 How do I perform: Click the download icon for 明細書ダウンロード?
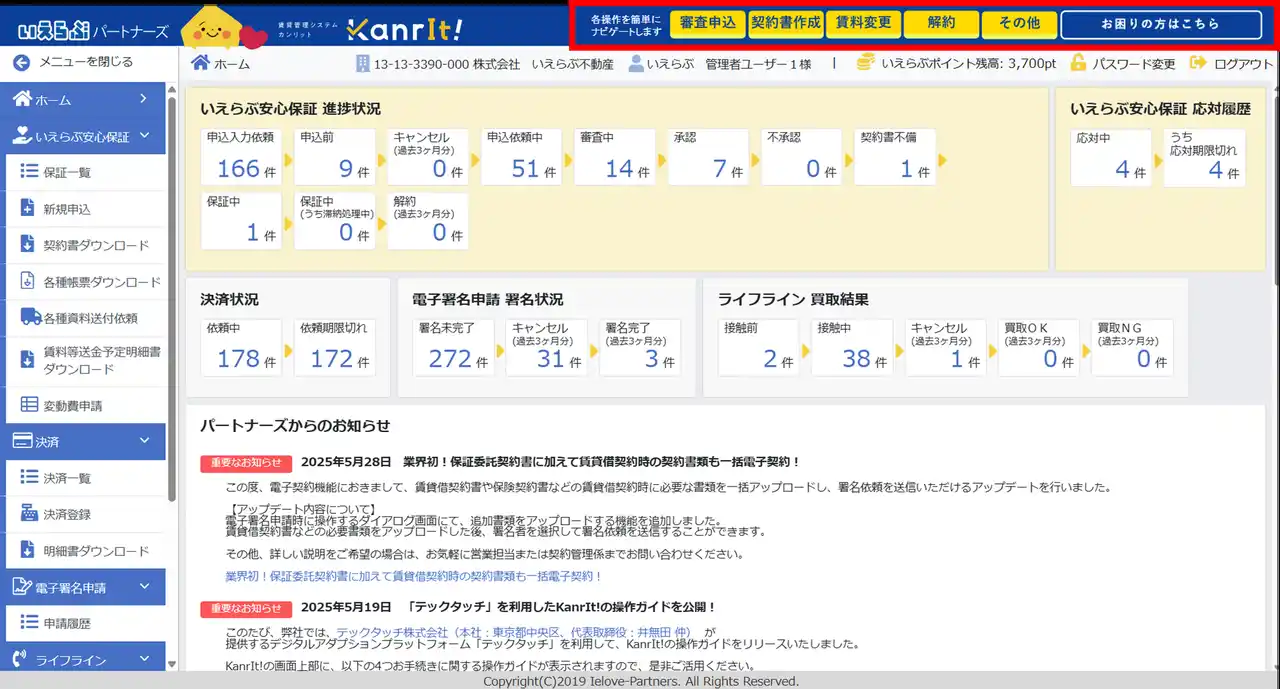coord(28,551)
